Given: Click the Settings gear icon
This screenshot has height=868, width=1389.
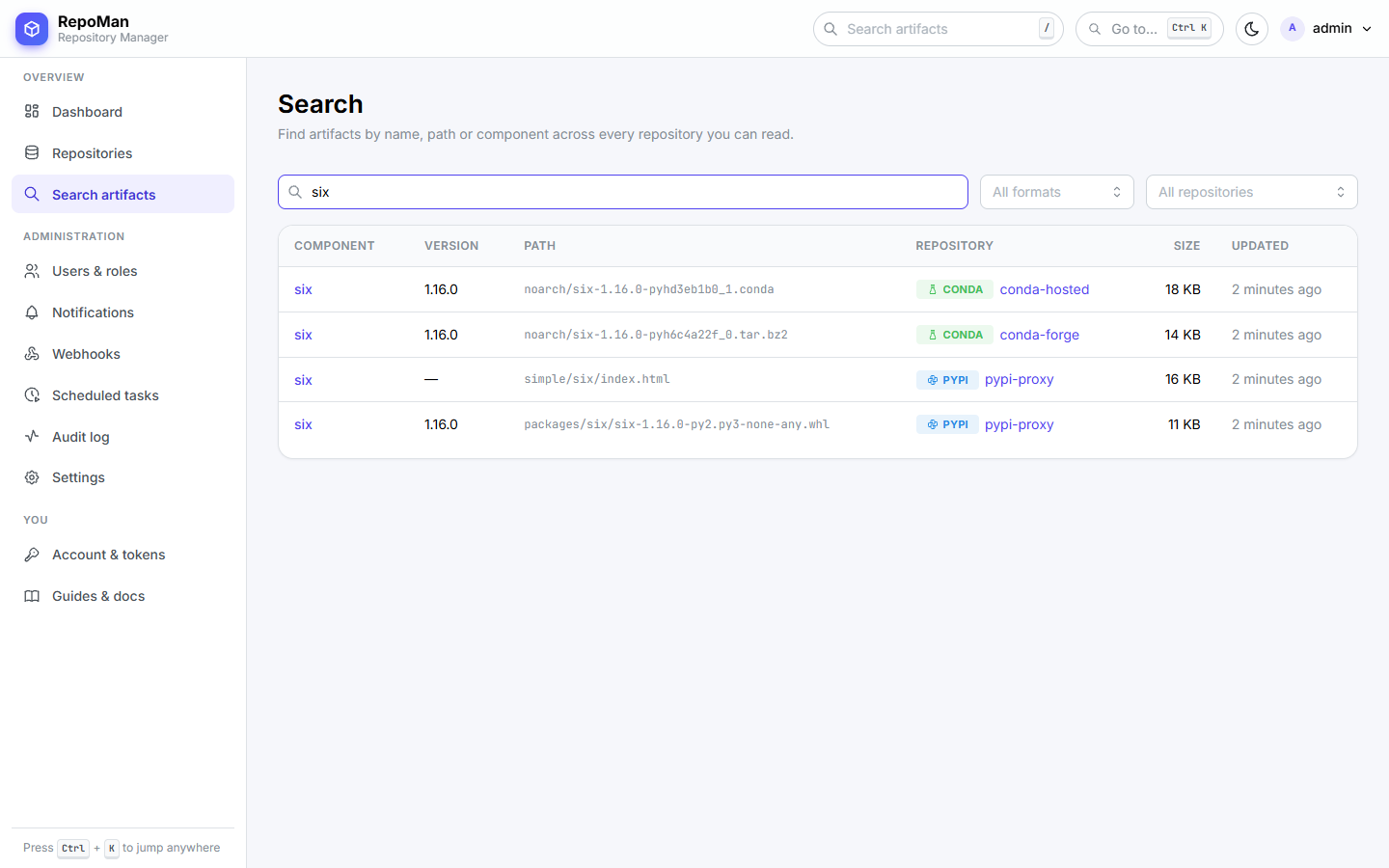Looking at the screenshot, I should (x=32, y=477).
